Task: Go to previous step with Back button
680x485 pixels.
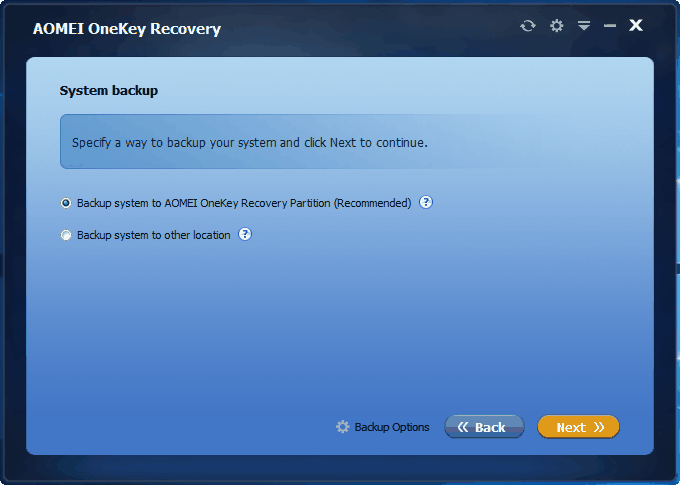Action: click(x=484, y=427)
